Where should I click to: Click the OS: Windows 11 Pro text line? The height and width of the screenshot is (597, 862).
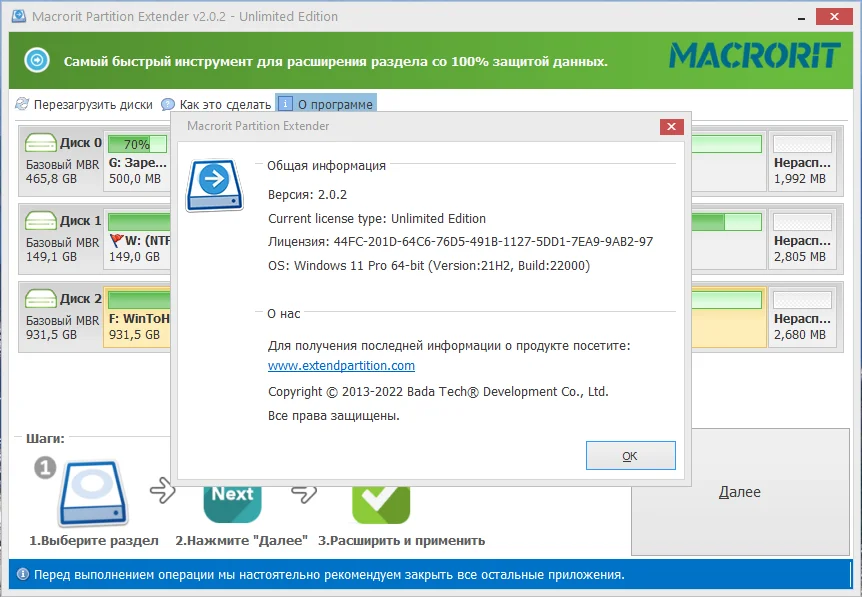click(429, 266)
